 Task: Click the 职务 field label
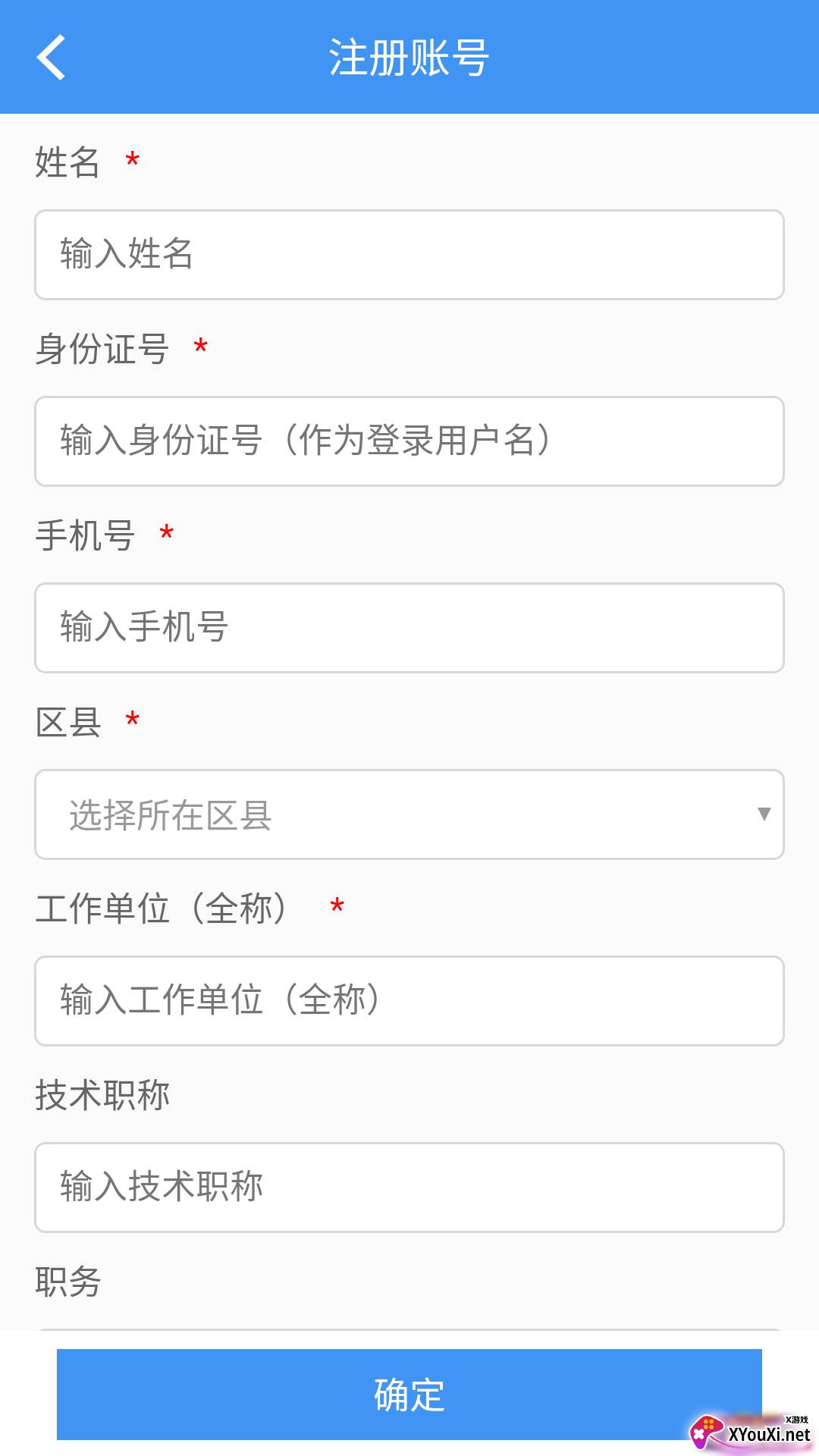pyautogui.click(x=68, y=1282)
